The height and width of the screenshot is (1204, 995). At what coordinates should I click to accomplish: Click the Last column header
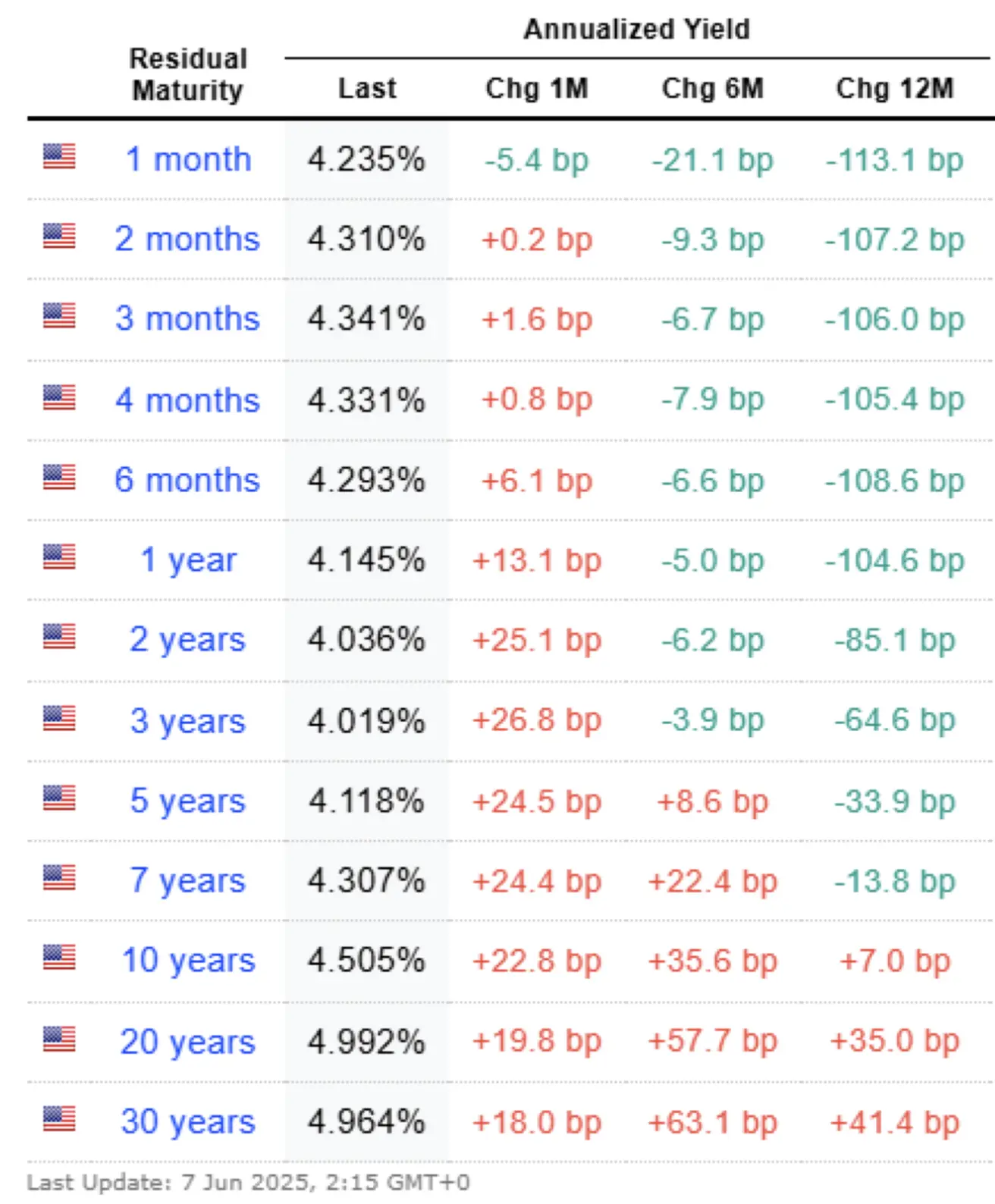click(x=367, y=88)
